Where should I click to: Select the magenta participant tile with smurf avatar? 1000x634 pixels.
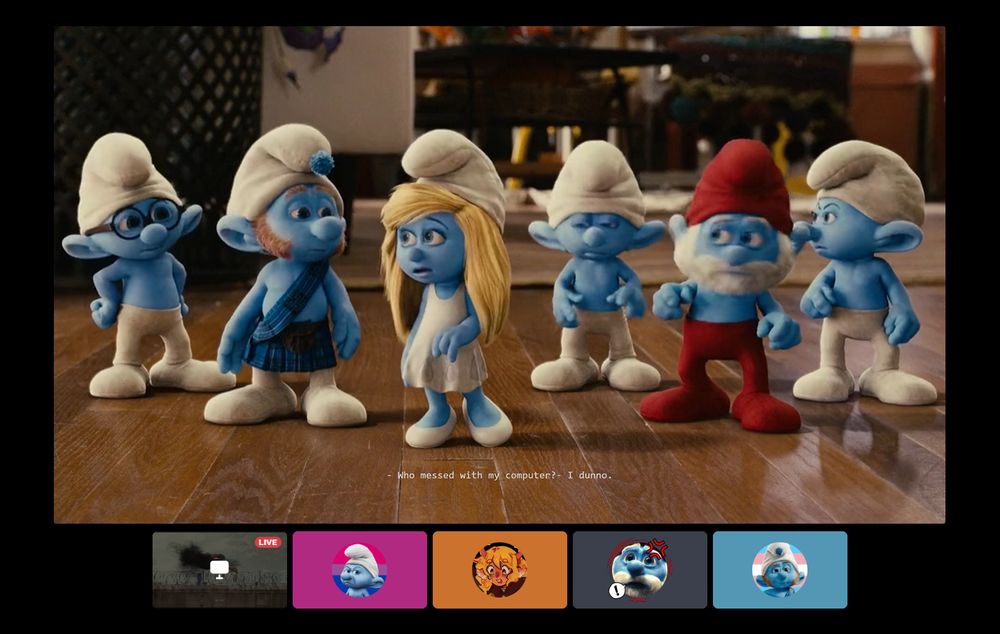[360, 570]
